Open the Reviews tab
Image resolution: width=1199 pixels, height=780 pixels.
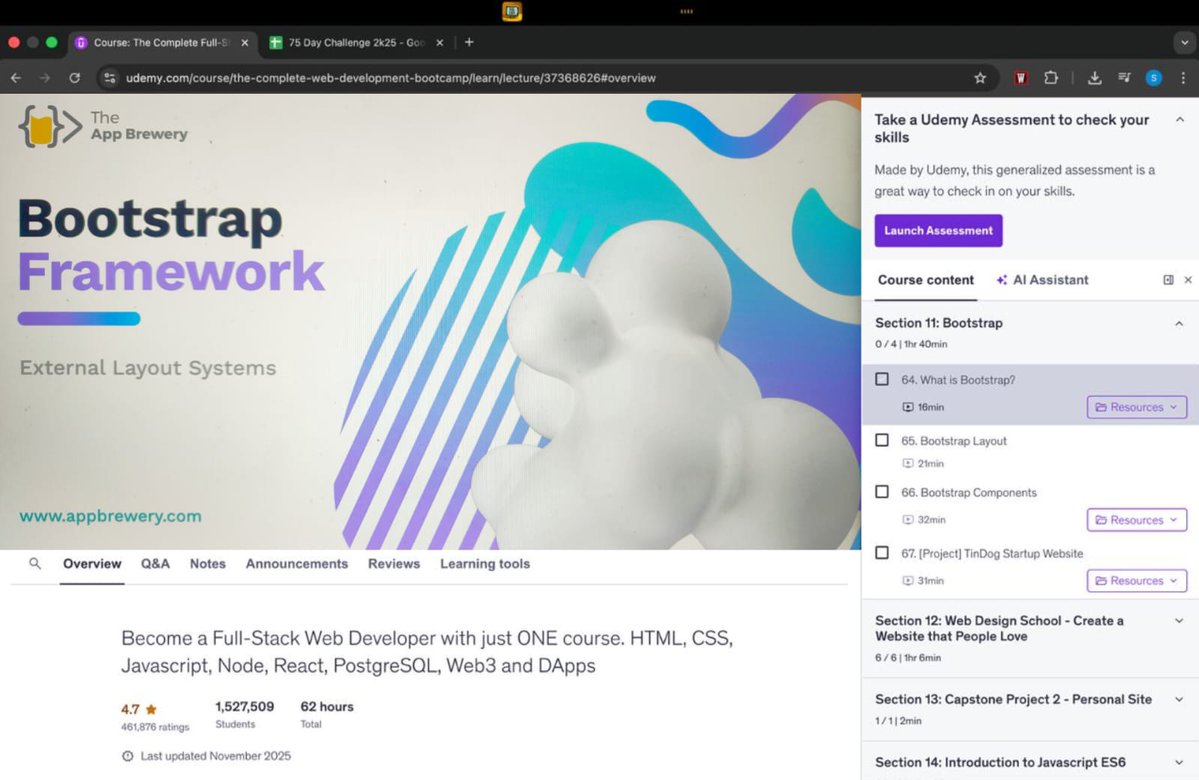tap(394, 564)
